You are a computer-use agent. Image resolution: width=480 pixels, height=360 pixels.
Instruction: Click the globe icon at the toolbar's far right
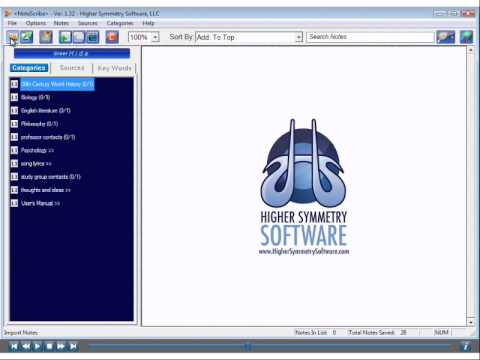coord(466,37)
